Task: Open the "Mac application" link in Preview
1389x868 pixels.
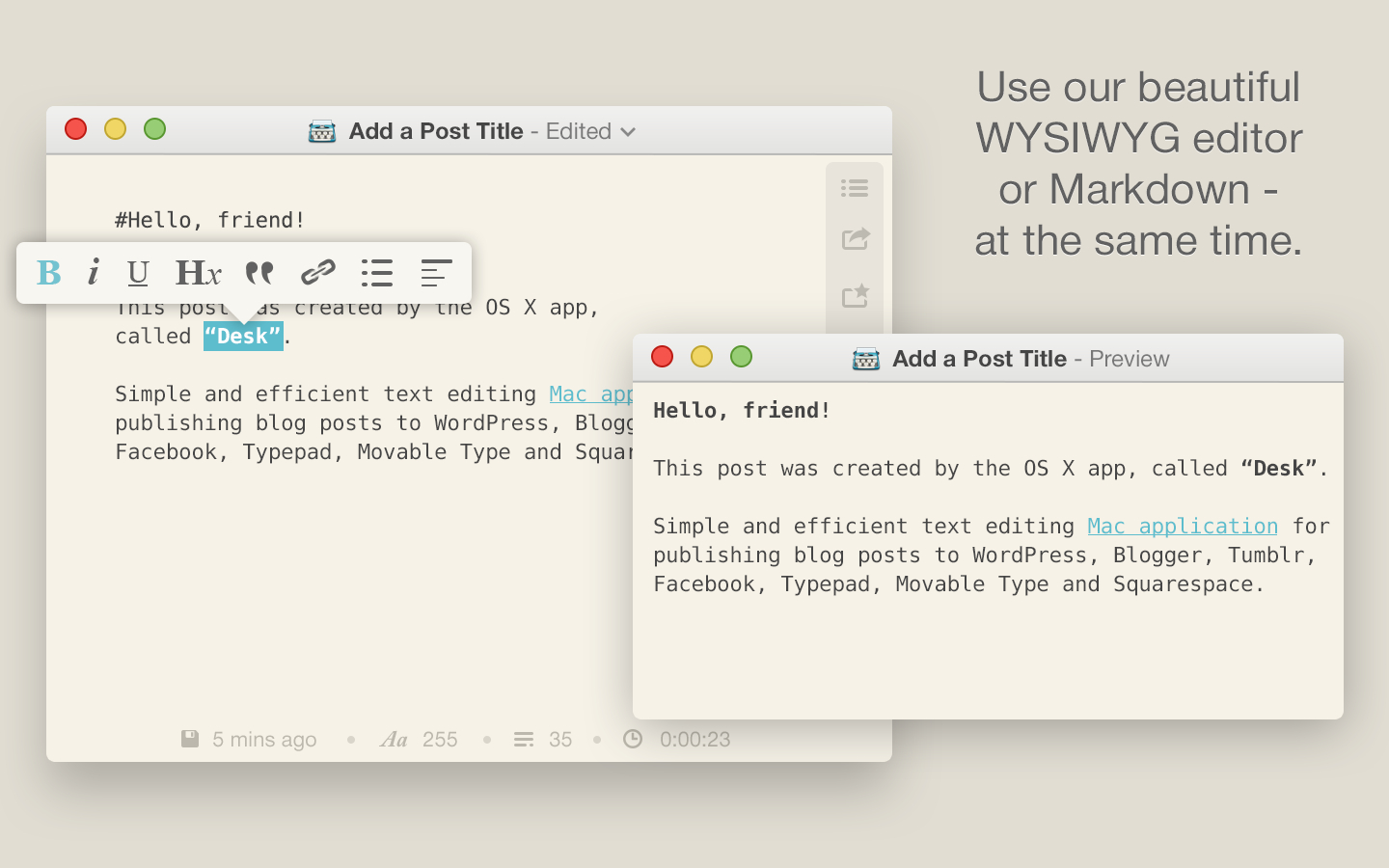Action: click(x=1183, y=526)
